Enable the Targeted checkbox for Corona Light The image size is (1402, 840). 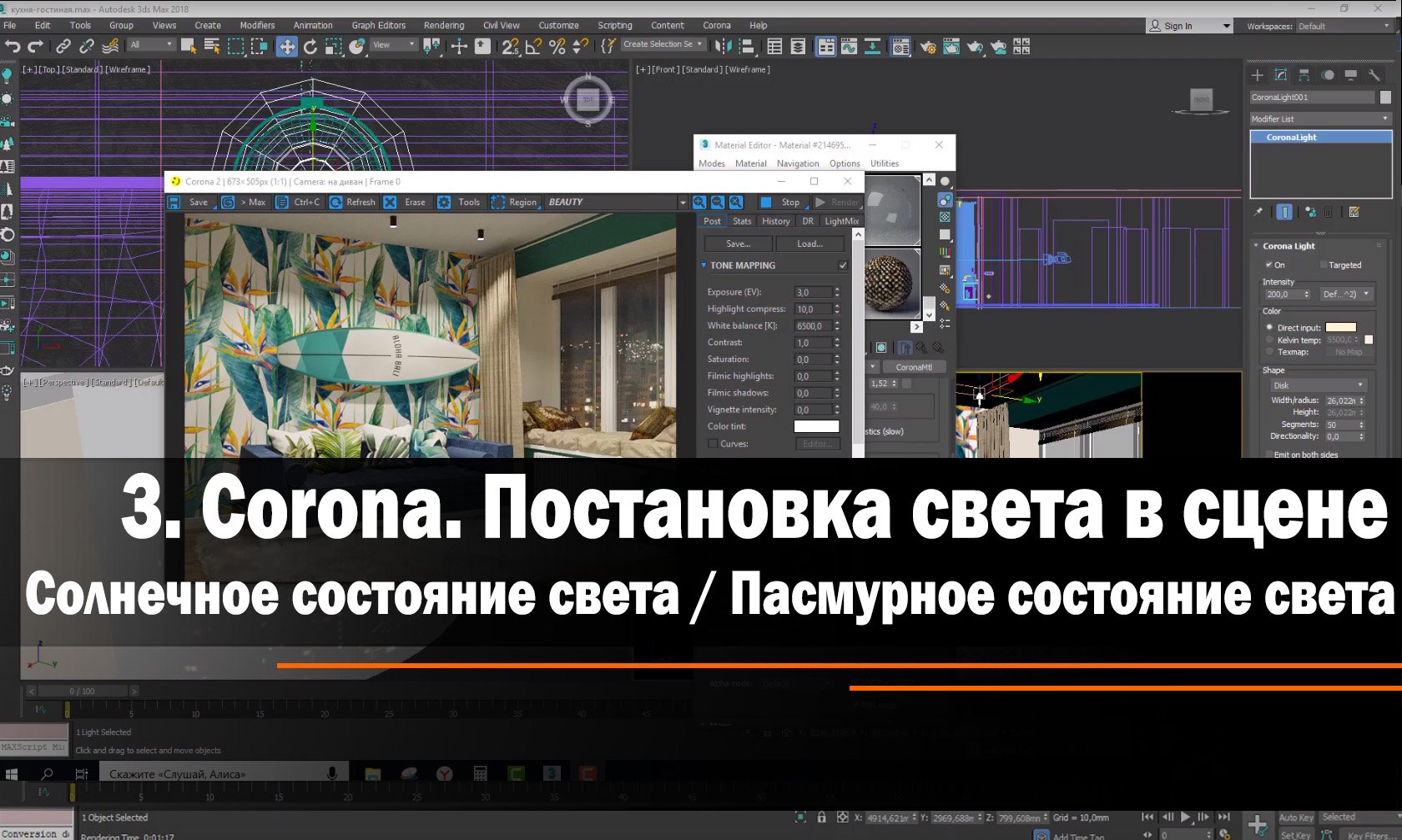pos(1324,264)
